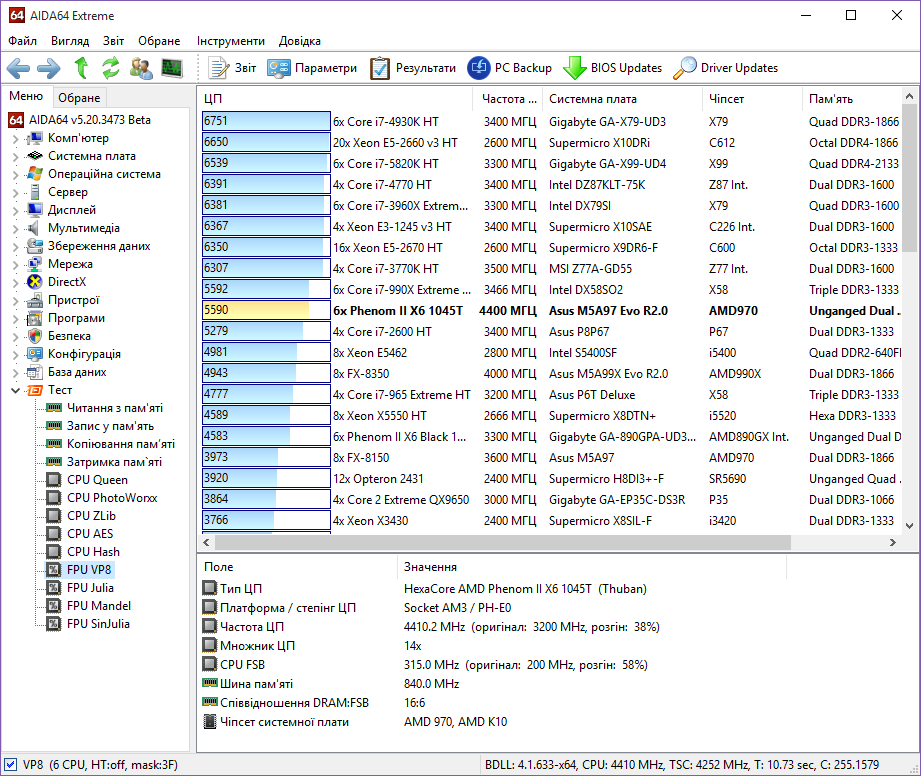Expand the Операційна система node
This screenshot has height=776, width=921.
pyautogui.click(x=15, y=174)
